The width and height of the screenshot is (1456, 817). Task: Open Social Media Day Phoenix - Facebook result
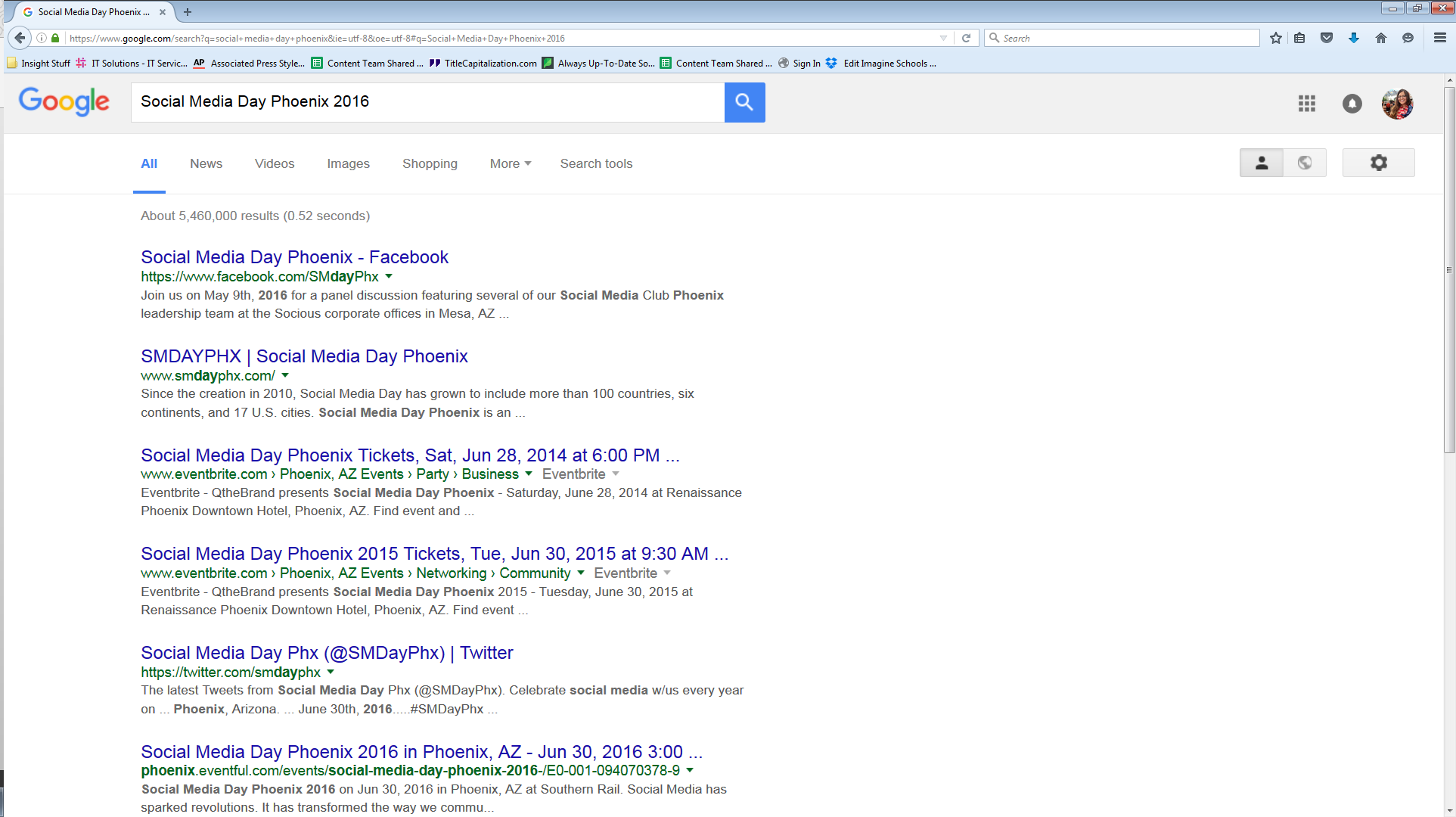coord(294,257)
